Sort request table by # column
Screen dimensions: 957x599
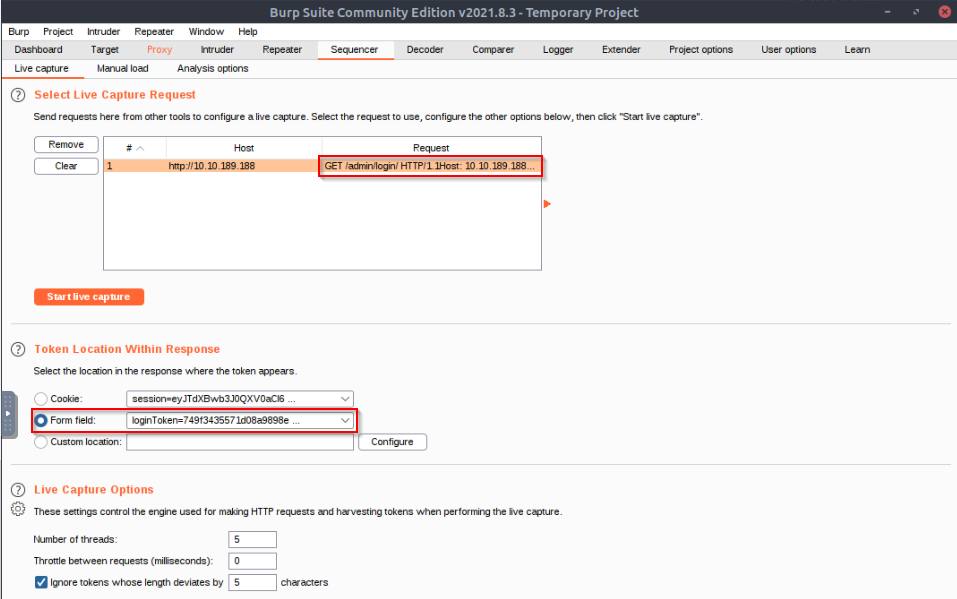coord(134,148)
